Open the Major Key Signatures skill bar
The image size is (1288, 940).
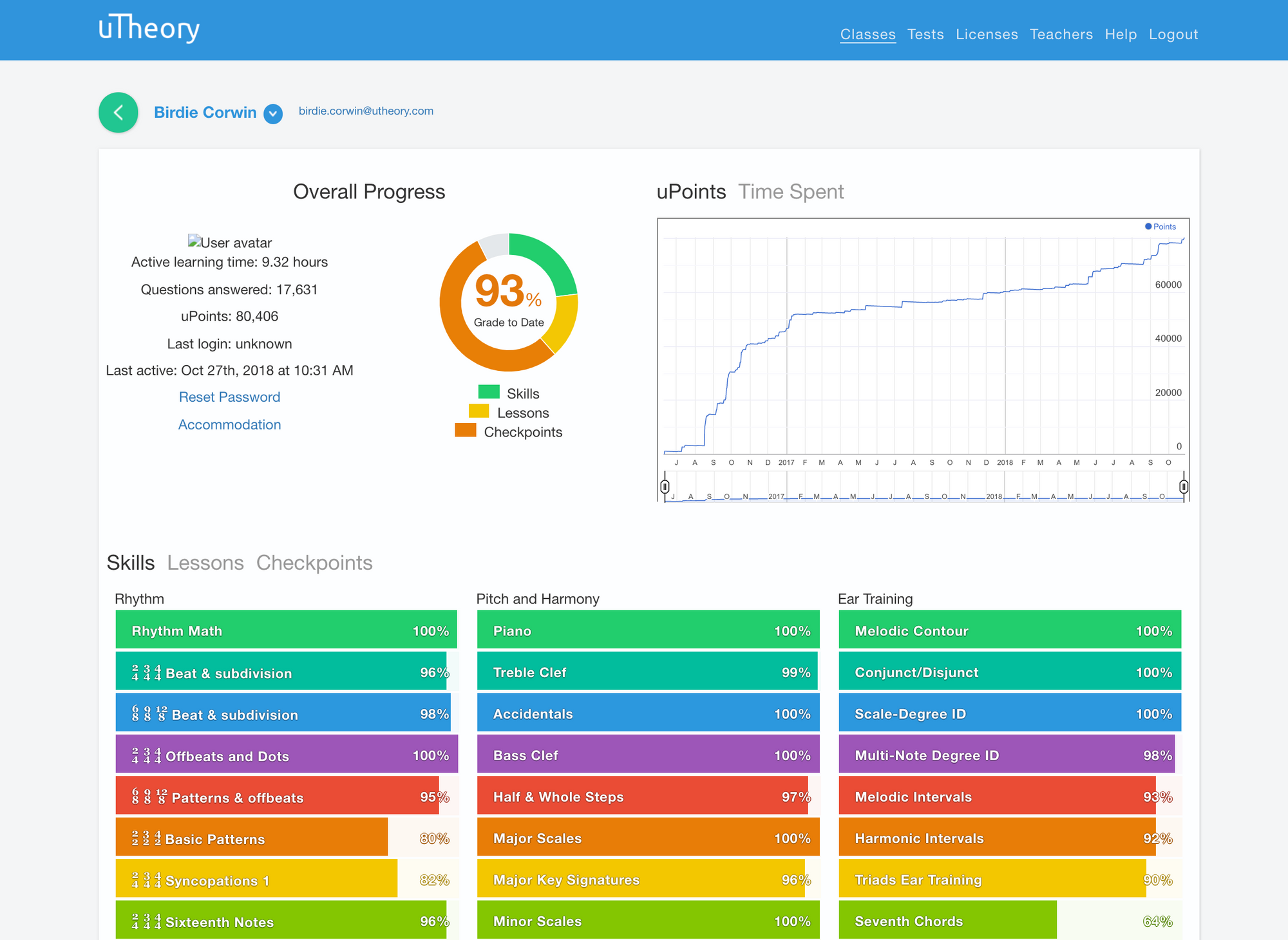click(x=649, y=879)
